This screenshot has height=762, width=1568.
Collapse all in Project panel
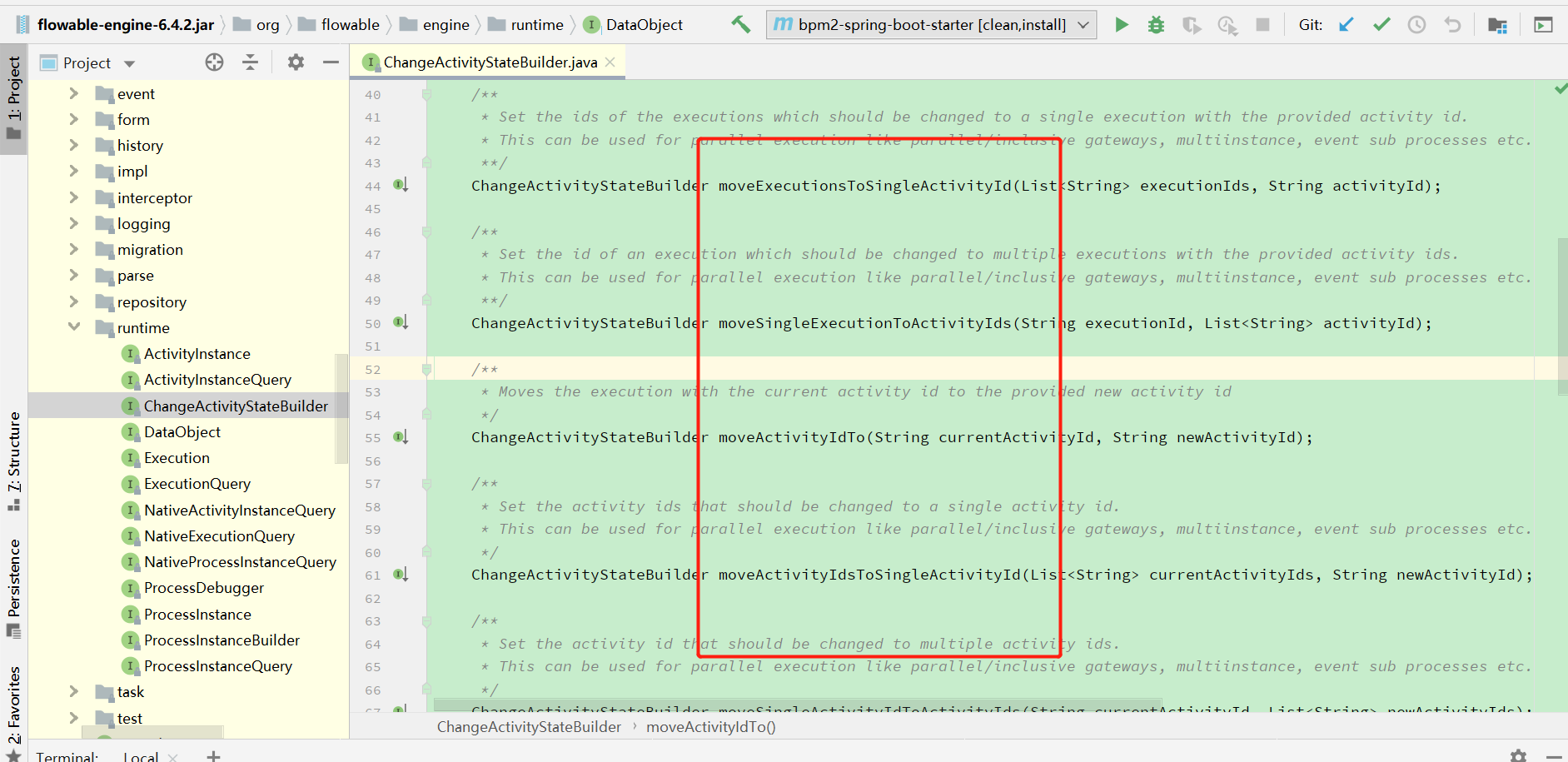[250, 62]
